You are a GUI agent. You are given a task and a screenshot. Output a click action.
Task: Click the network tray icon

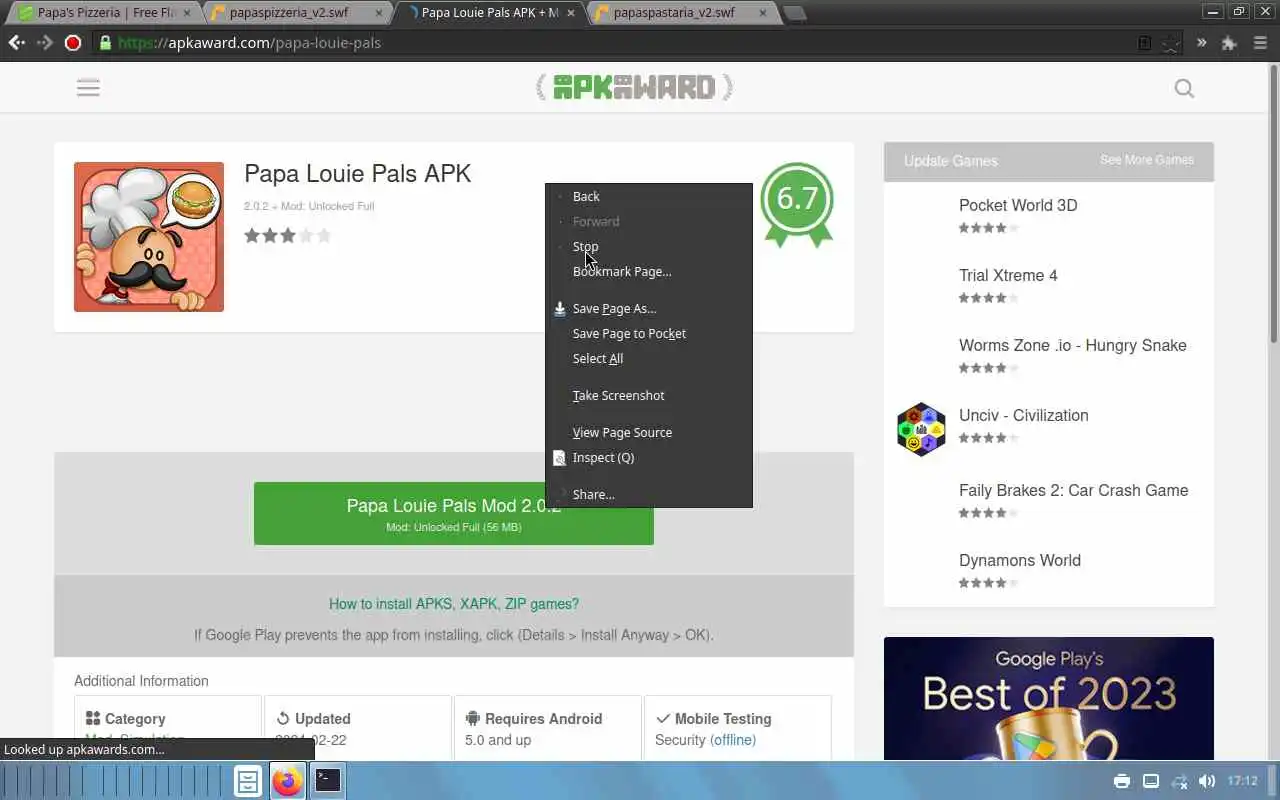(1180, 781)
